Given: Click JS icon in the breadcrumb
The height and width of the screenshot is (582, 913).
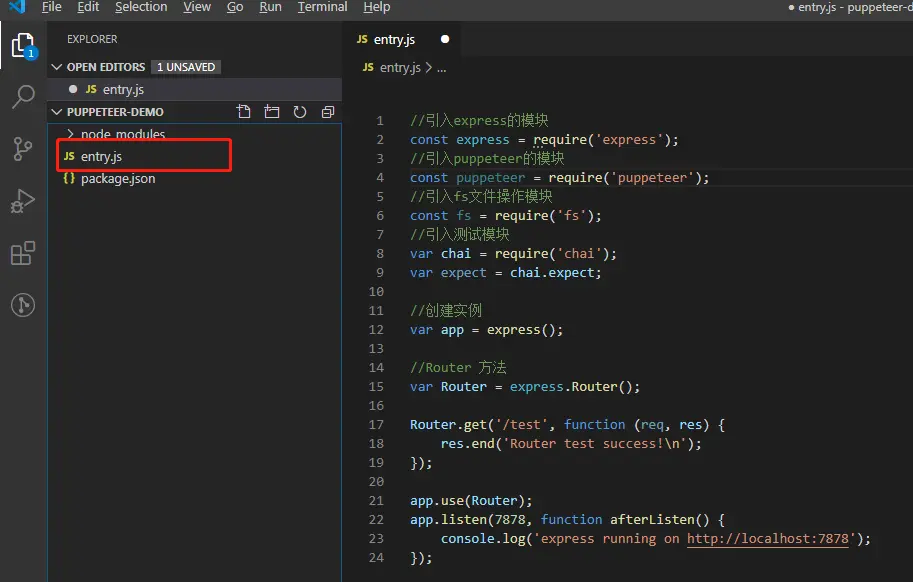Looking at the screenshot, I should point(368,67).
